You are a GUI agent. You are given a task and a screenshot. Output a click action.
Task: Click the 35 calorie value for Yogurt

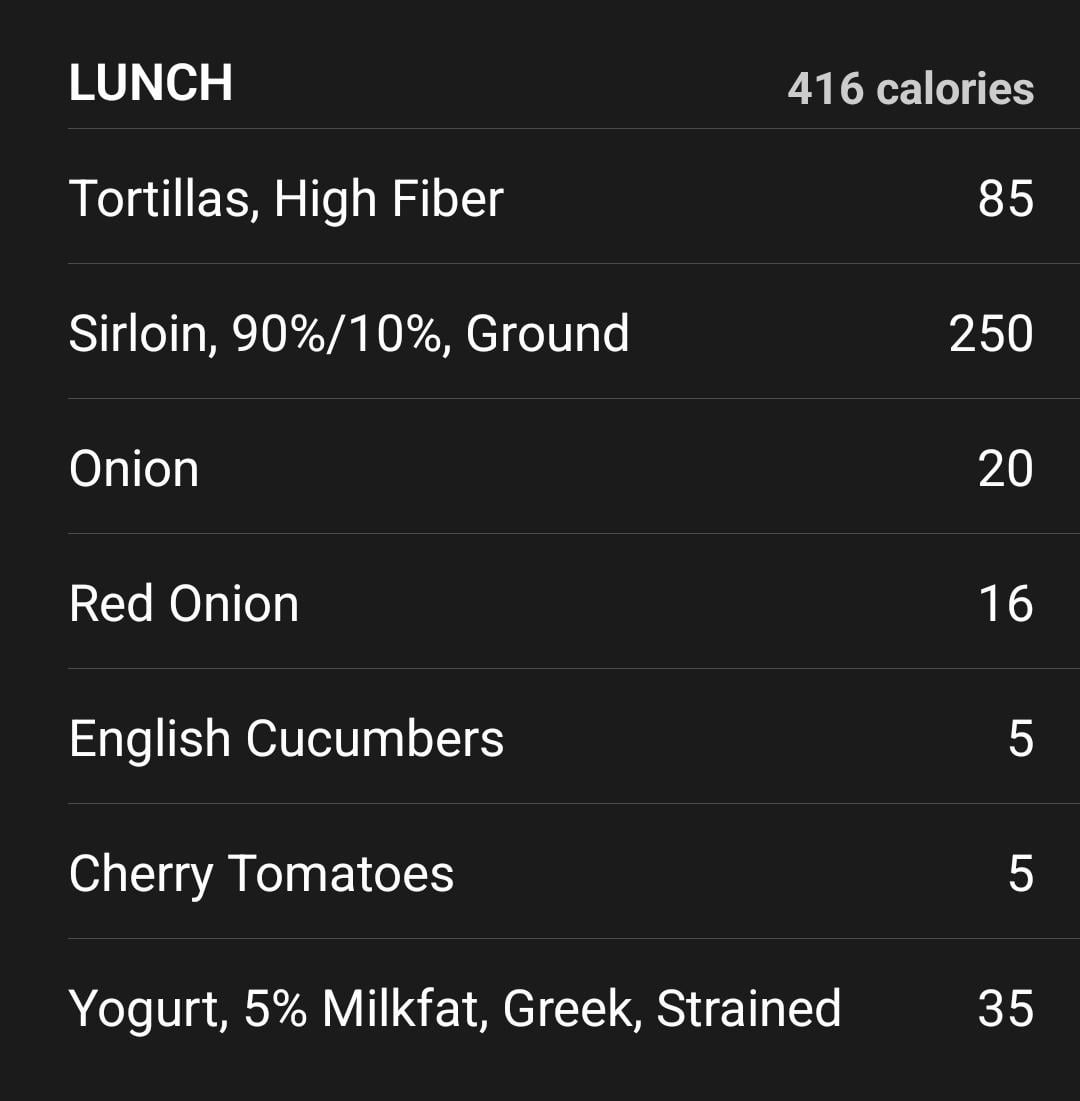pos(1005,1008)
